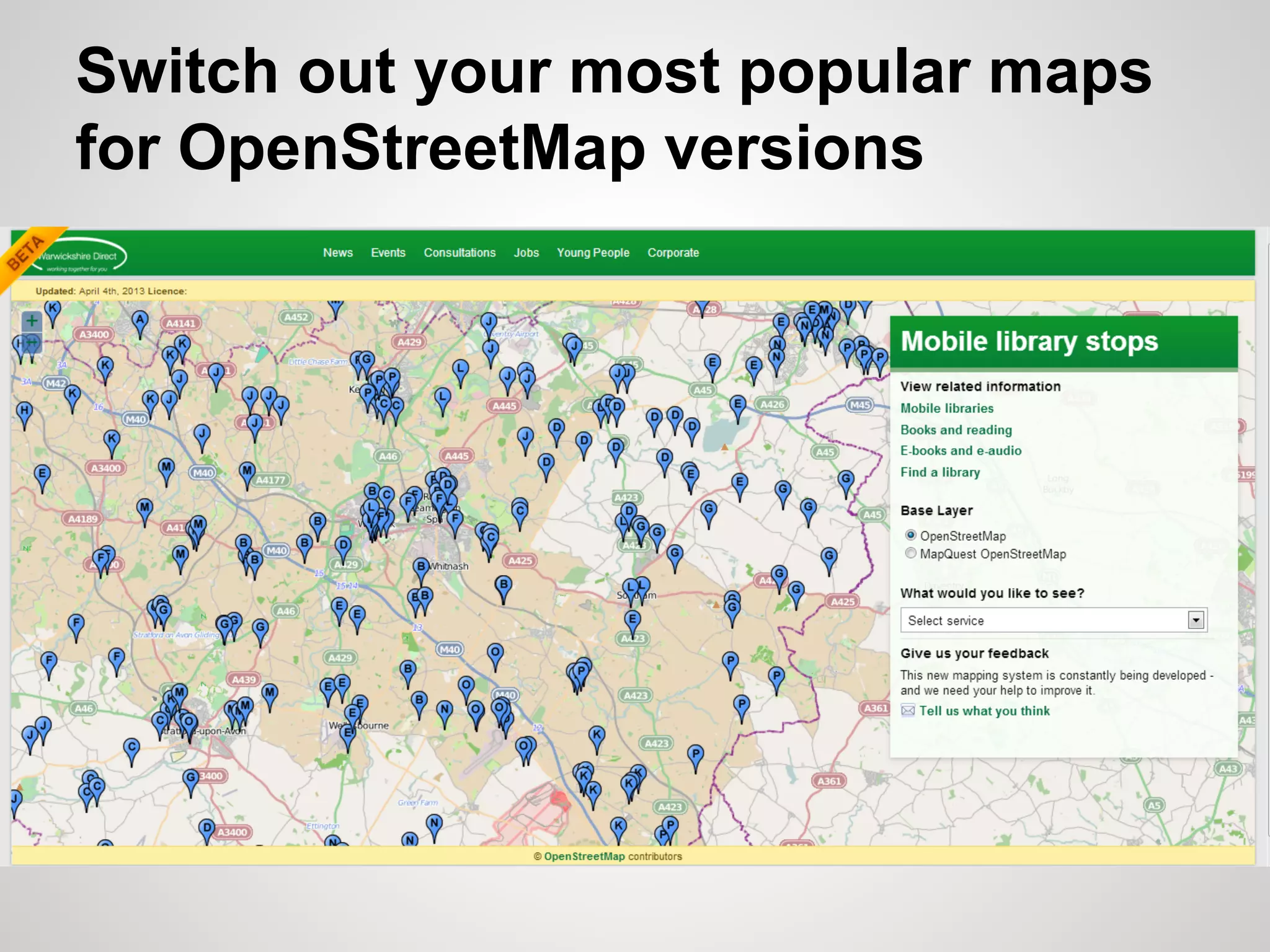The height and width of the screenshot is (952, 1270).
Task: Select E marker just south of Southam
Action: 632,623
